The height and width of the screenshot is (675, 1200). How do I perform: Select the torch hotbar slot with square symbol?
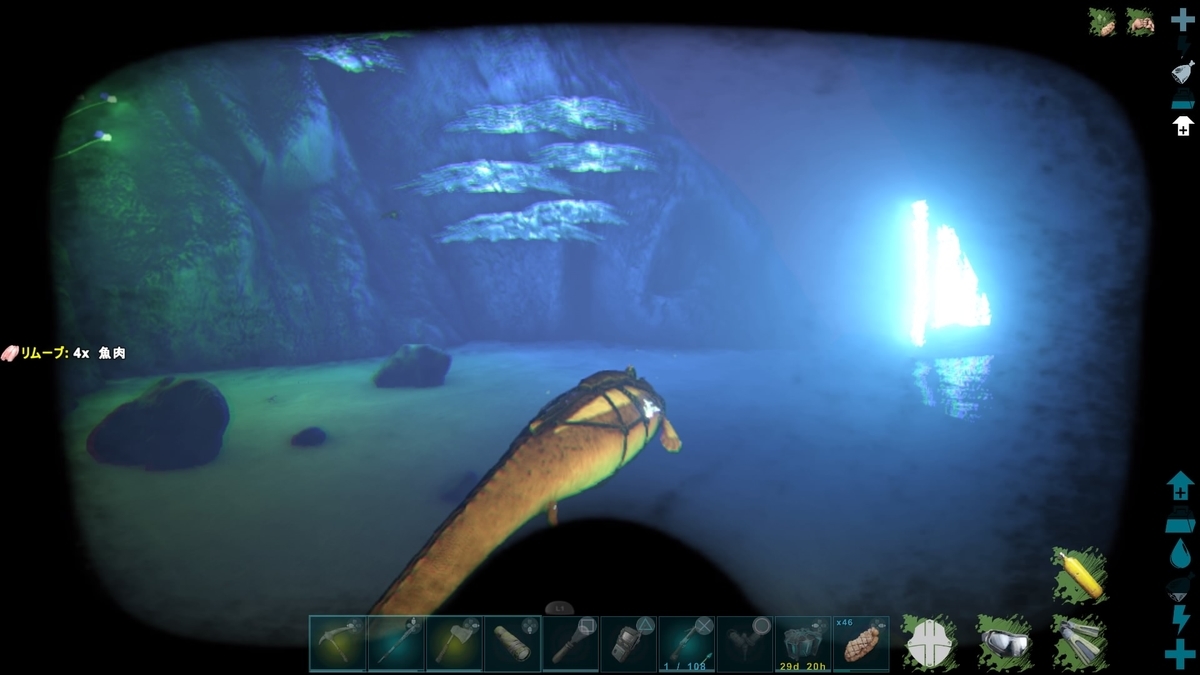click(x=570, y=643)
